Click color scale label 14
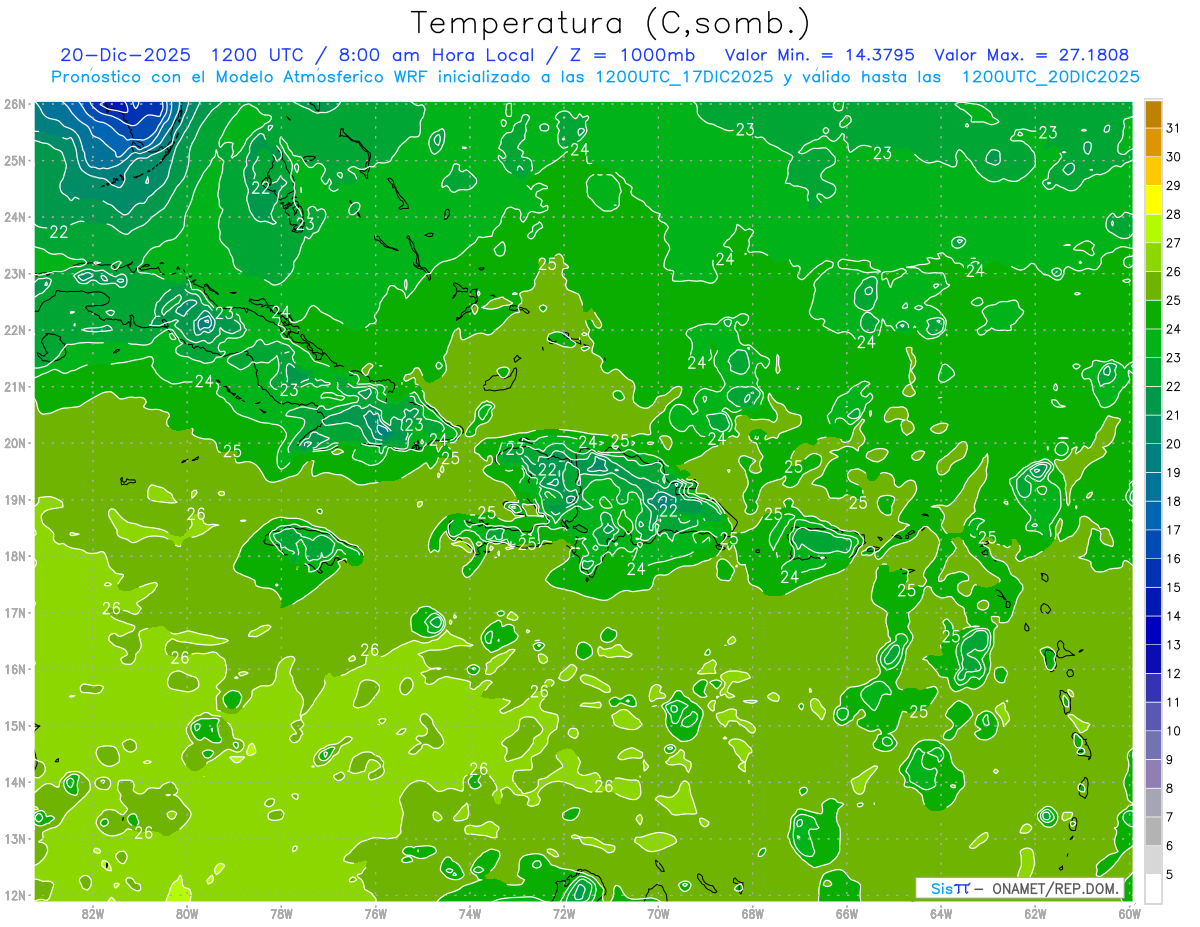This screenshot has height=927, width=1200. pos(1173,616)
